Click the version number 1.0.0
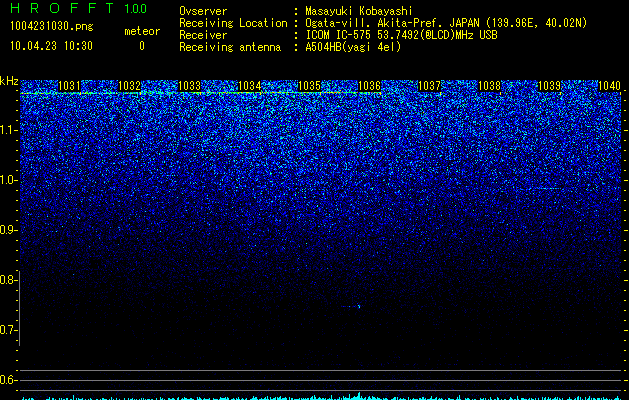The height and width of the screenshot is (400, 629). tap(135, 8)
